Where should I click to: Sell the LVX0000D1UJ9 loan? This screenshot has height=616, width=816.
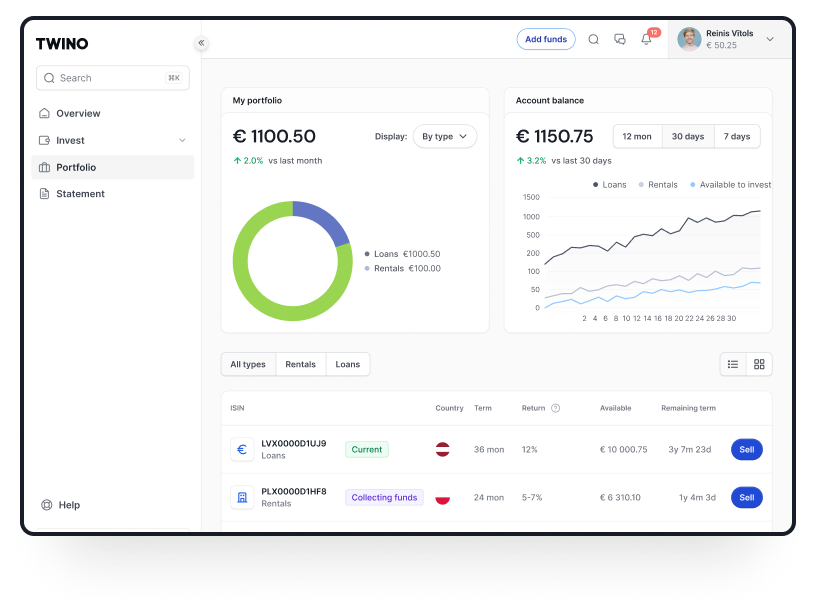click(x=746, y=450)
